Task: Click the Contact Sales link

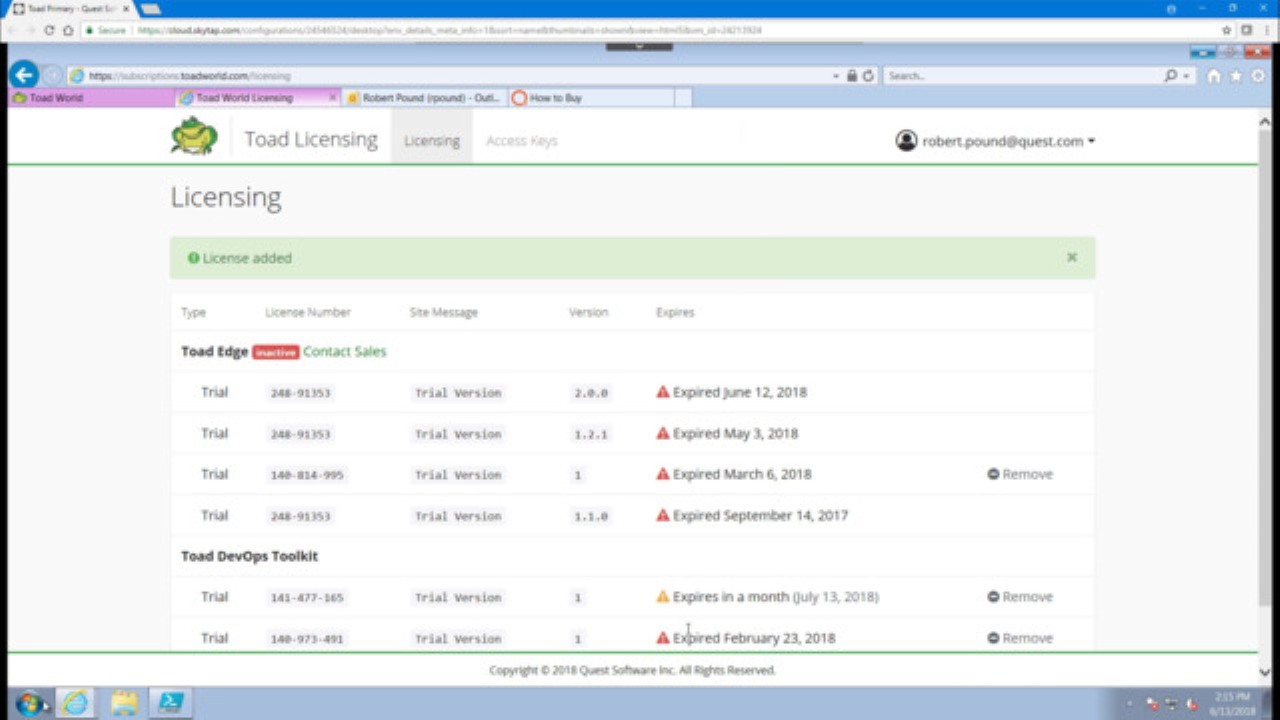Action: point(344,351)
